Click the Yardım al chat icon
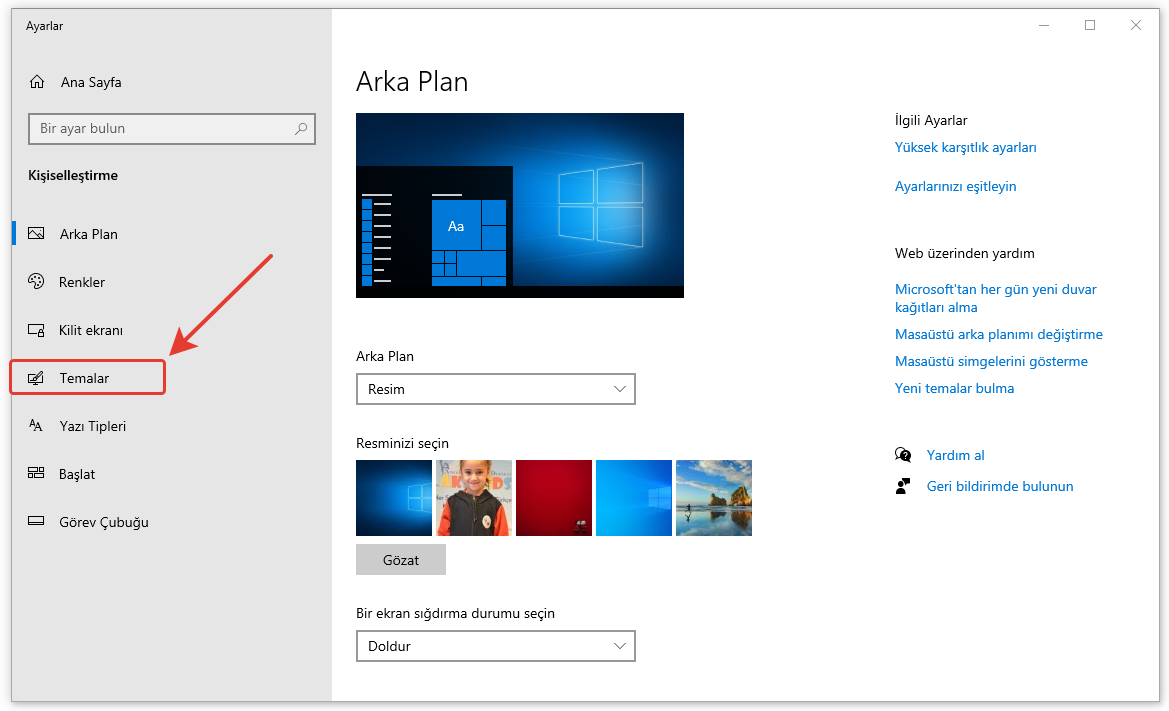The image size is (1169, 711). coord(904,455)
